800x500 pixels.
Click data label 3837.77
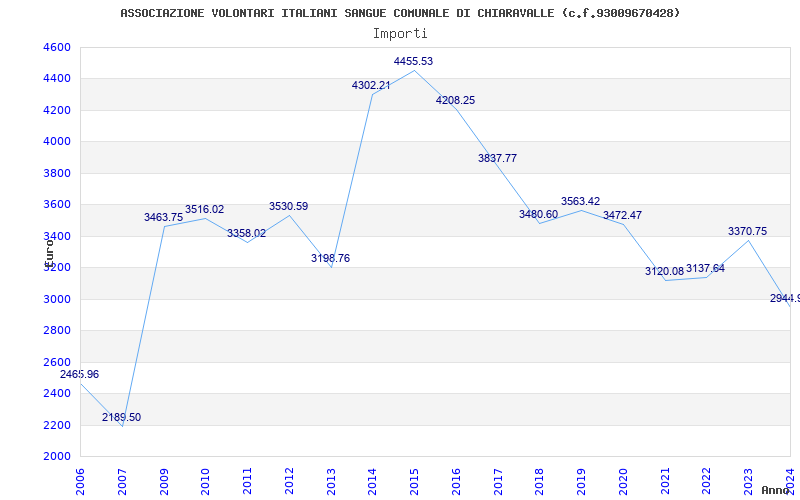pyautogui.click(x=497, y=158)
